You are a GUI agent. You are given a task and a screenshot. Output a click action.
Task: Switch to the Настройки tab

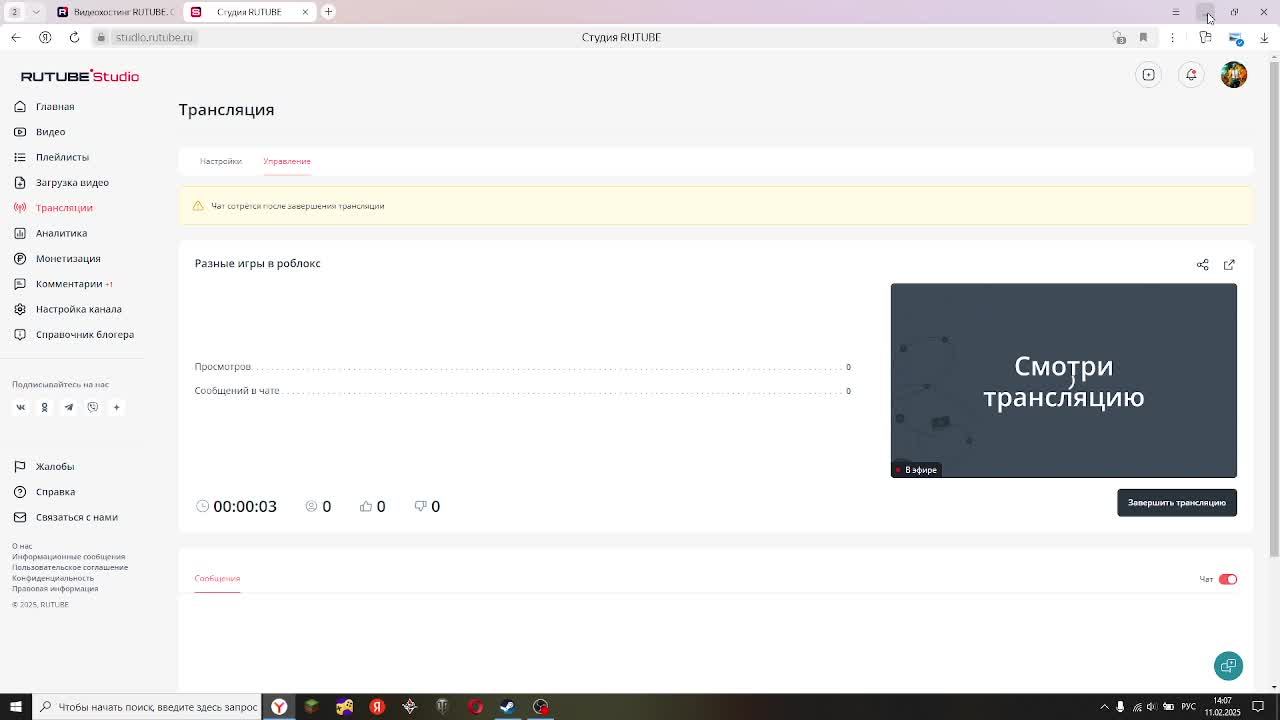point(220,161)
